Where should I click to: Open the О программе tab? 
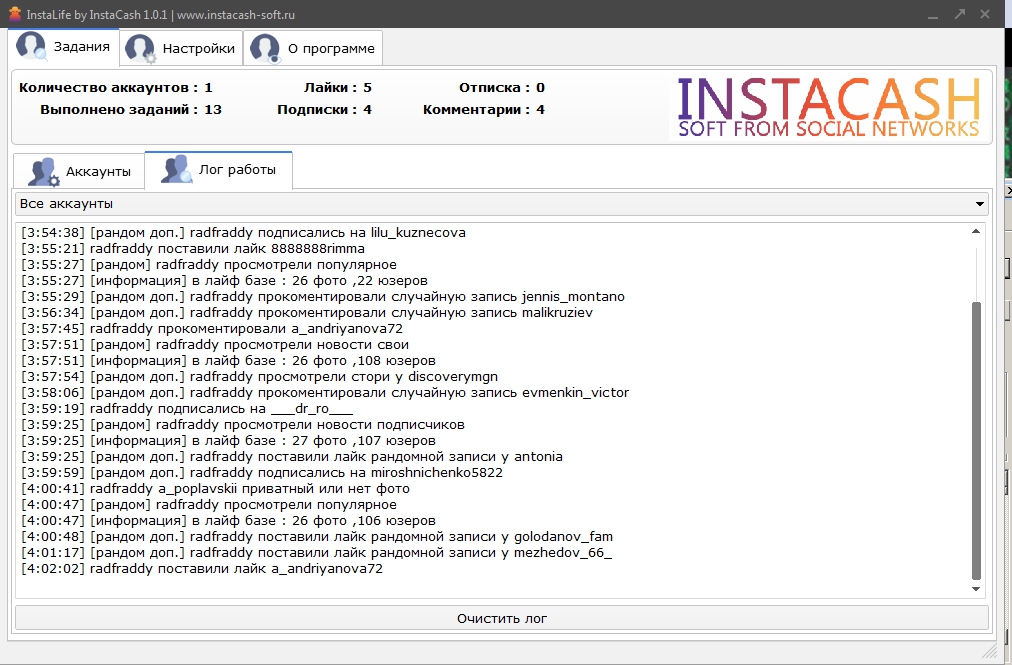coord(312,48)
